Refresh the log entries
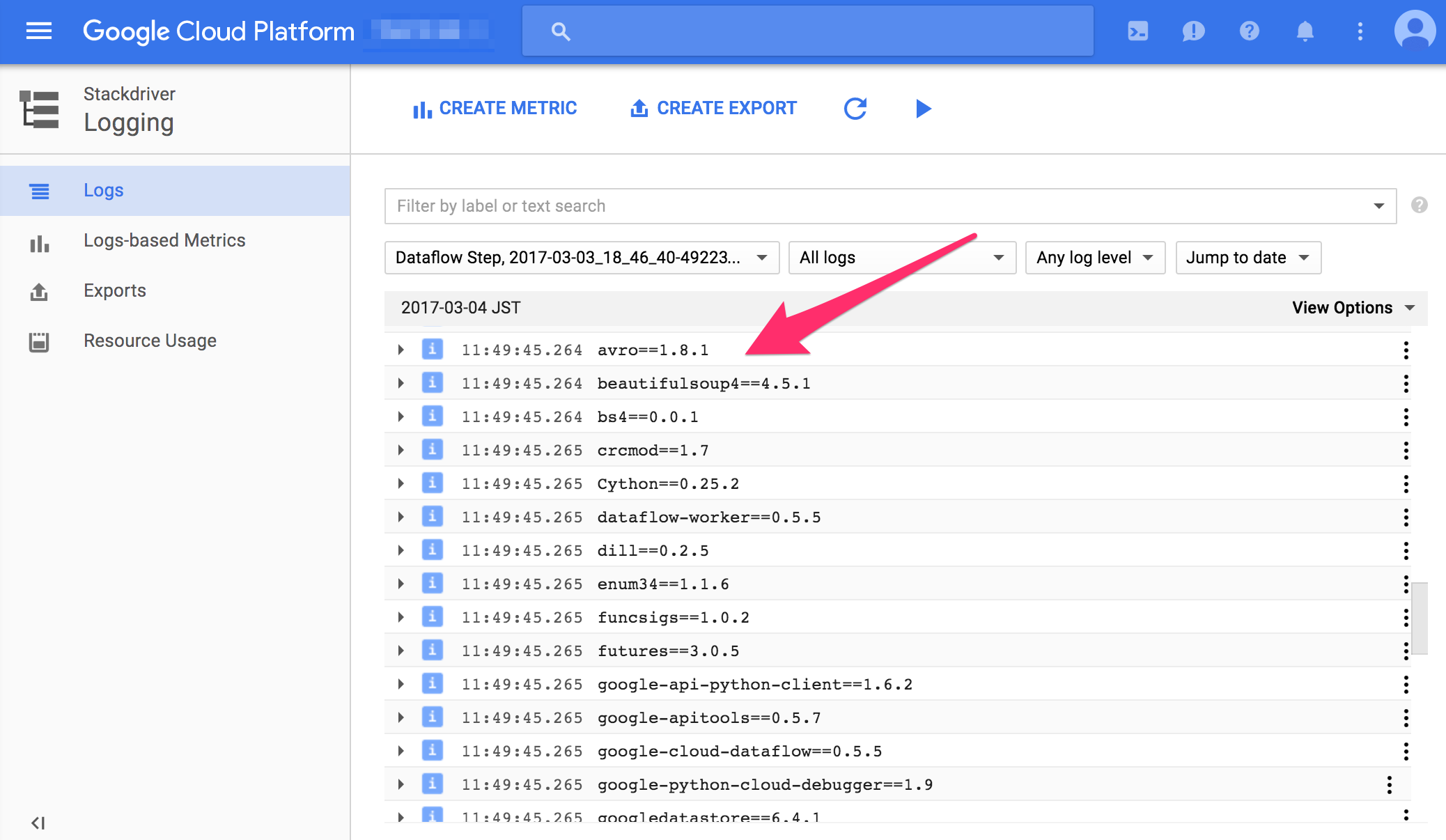This screenshot has height=840, width=1446. (x=856, y=109)
